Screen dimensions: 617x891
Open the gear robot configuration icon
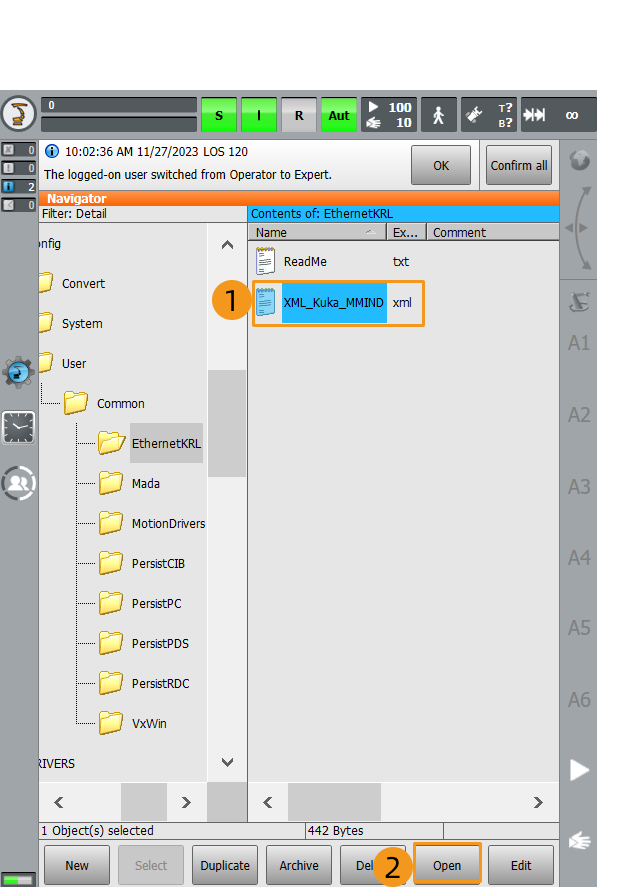tap(19, 373)
